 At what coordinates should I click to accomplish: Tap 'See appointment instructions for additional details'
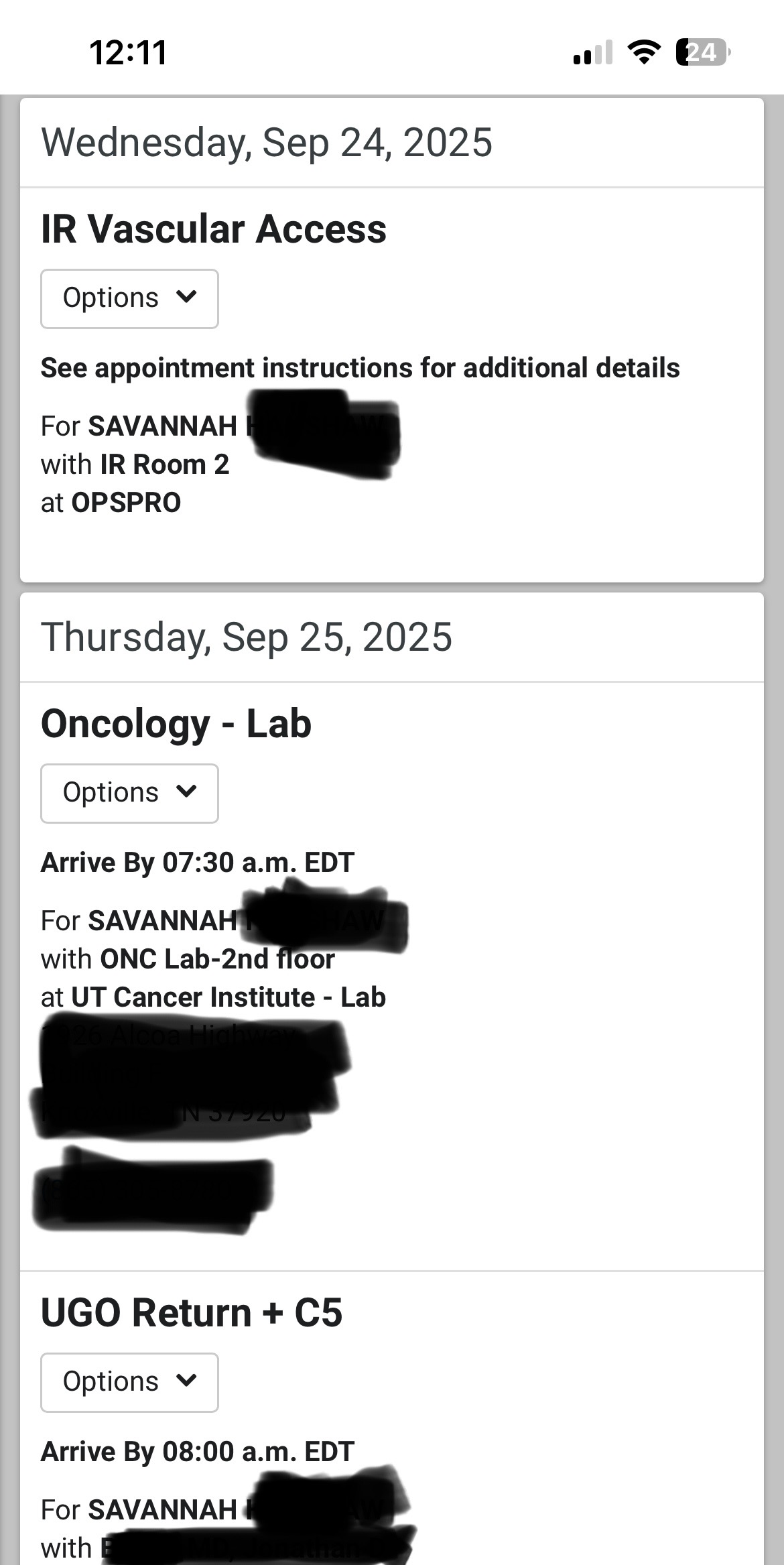pyautogui.click(x=361, y=368)
